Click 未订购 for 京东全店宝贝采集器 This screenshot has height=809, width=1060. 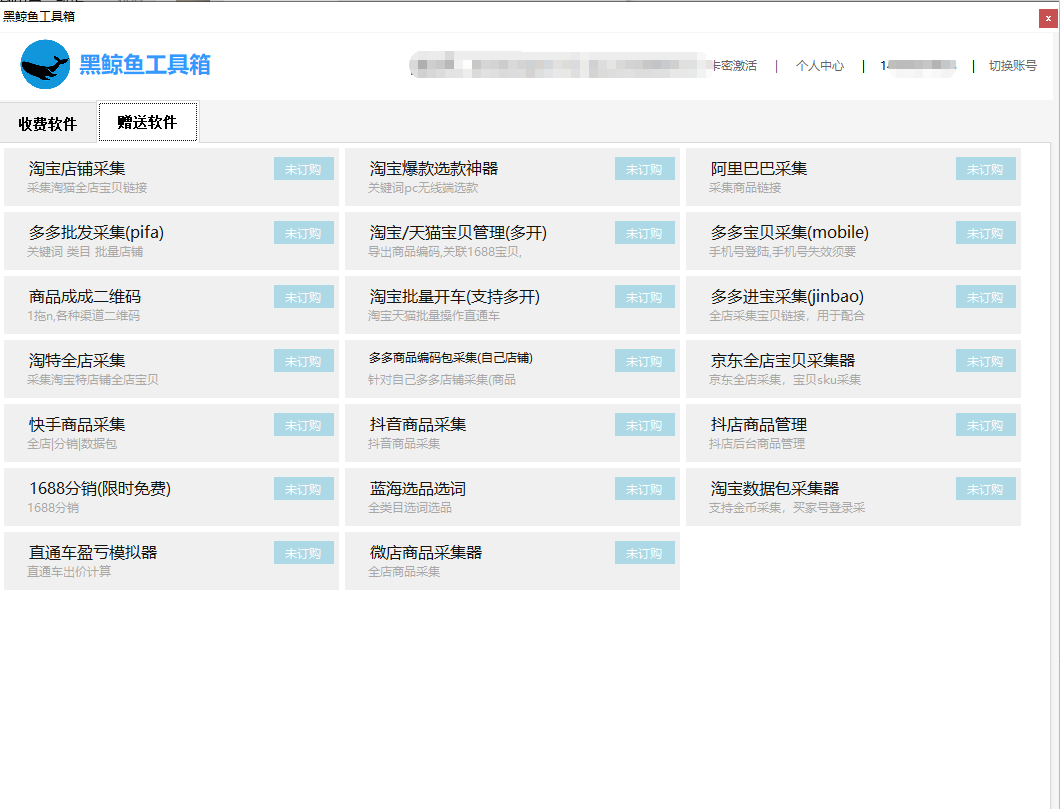tap(986, 361)
